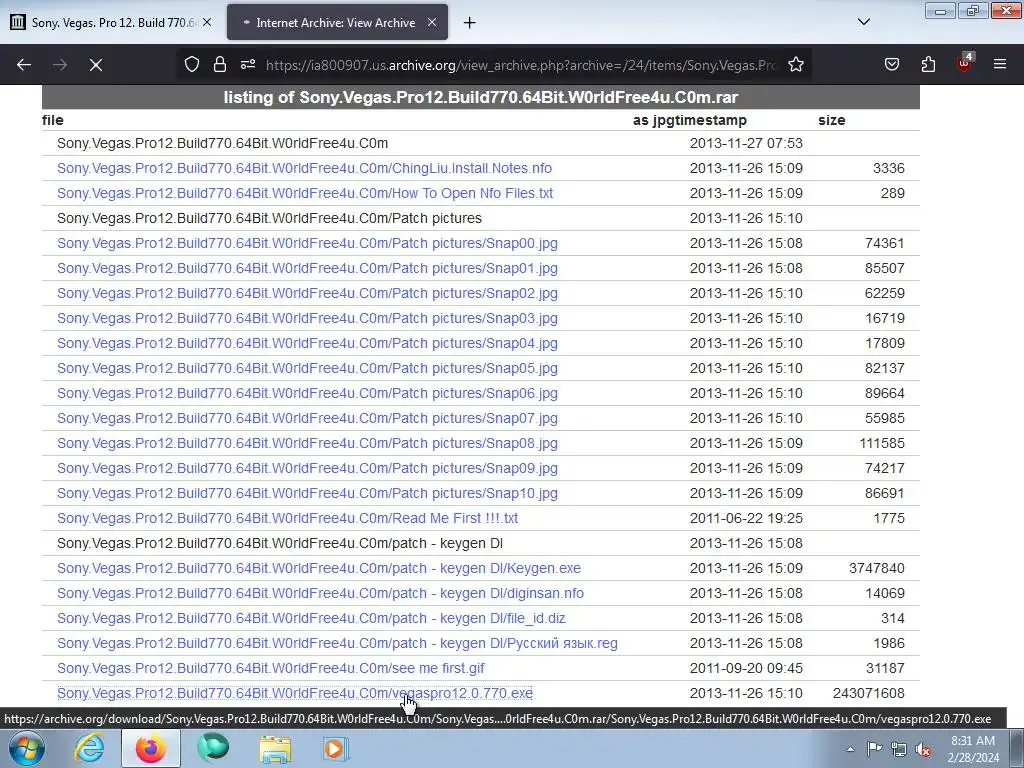
Task: Open How To Open Nfo Files.txt link
Action: (x=305, y=193)
